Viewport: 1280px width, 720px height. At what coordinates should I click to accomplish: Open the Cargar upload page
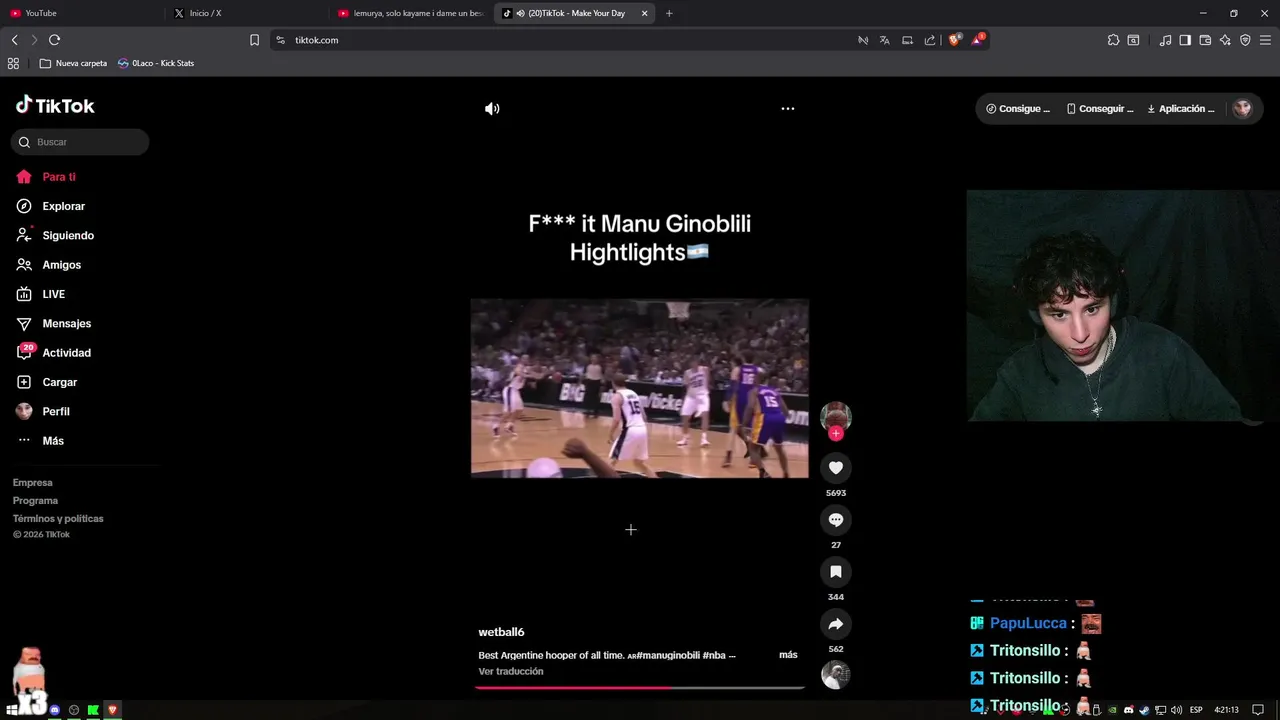pos(47,382)
